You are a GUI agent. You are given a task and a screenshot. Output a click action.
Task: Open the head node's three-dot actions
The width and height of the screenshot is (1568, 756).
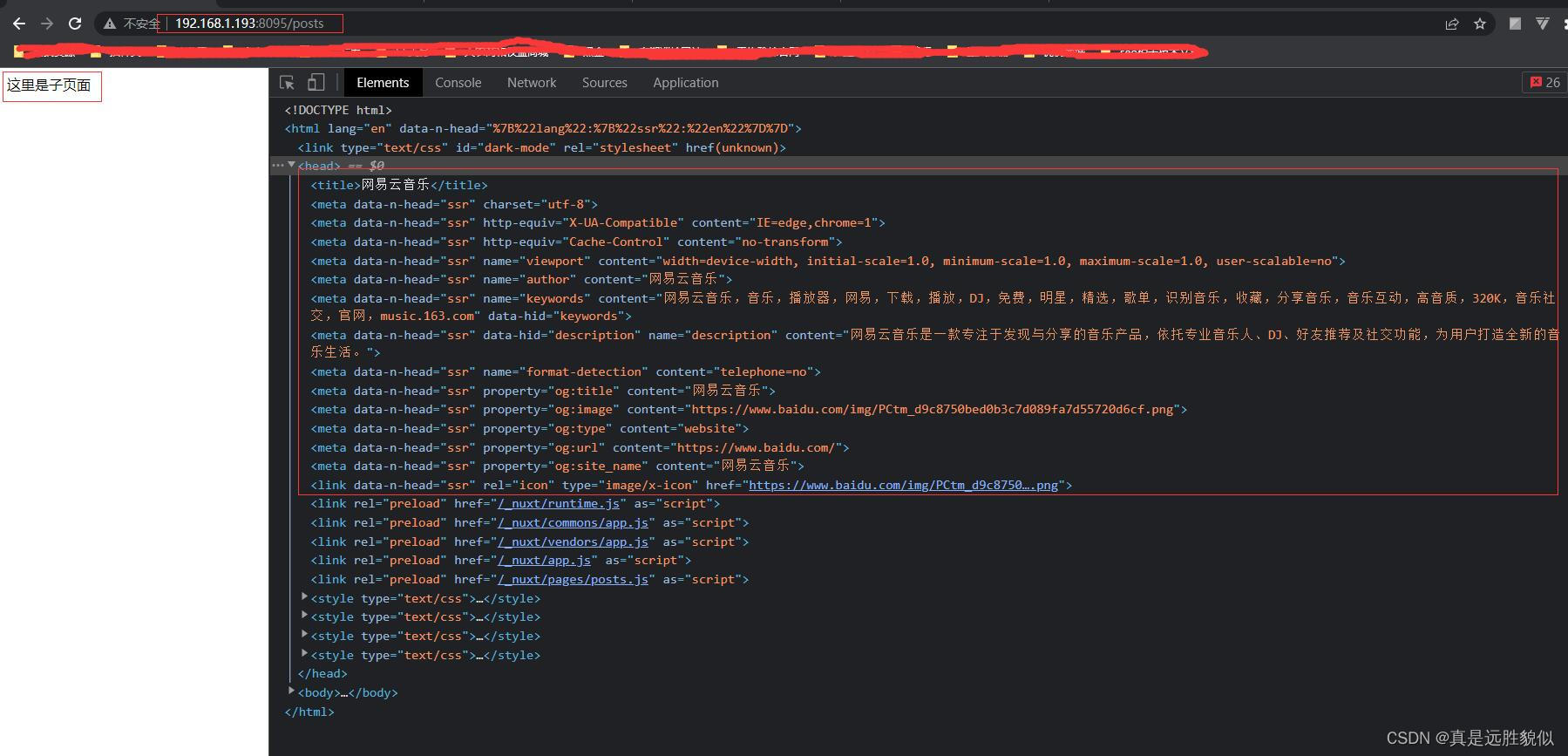point(278,165)
